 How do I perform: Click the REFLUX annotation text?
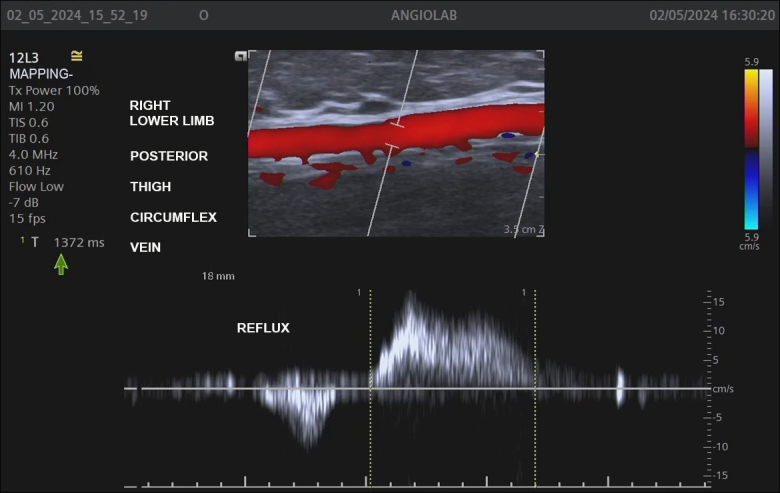(x=263, y=328)
